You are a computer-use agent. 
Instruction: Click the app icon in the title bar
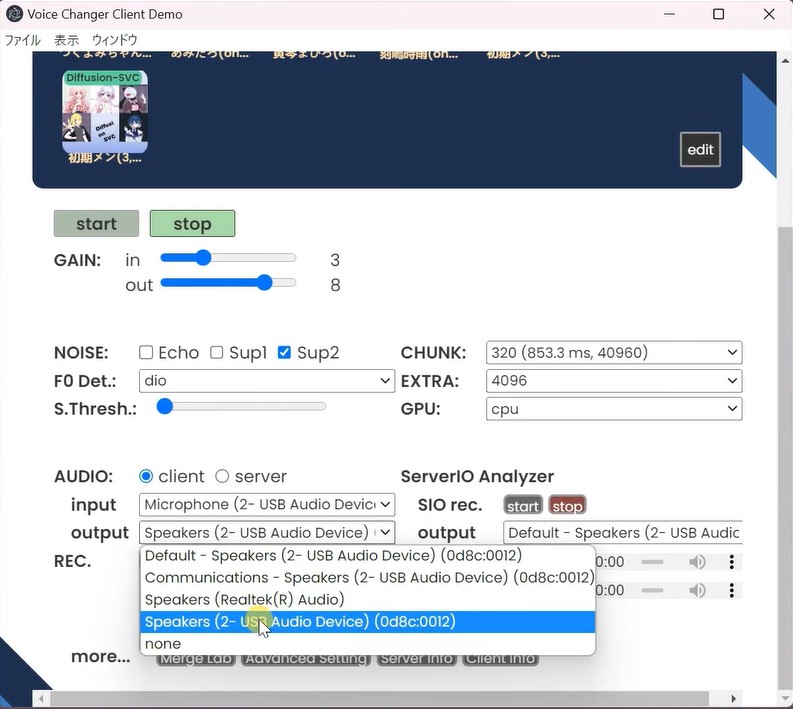15,15
